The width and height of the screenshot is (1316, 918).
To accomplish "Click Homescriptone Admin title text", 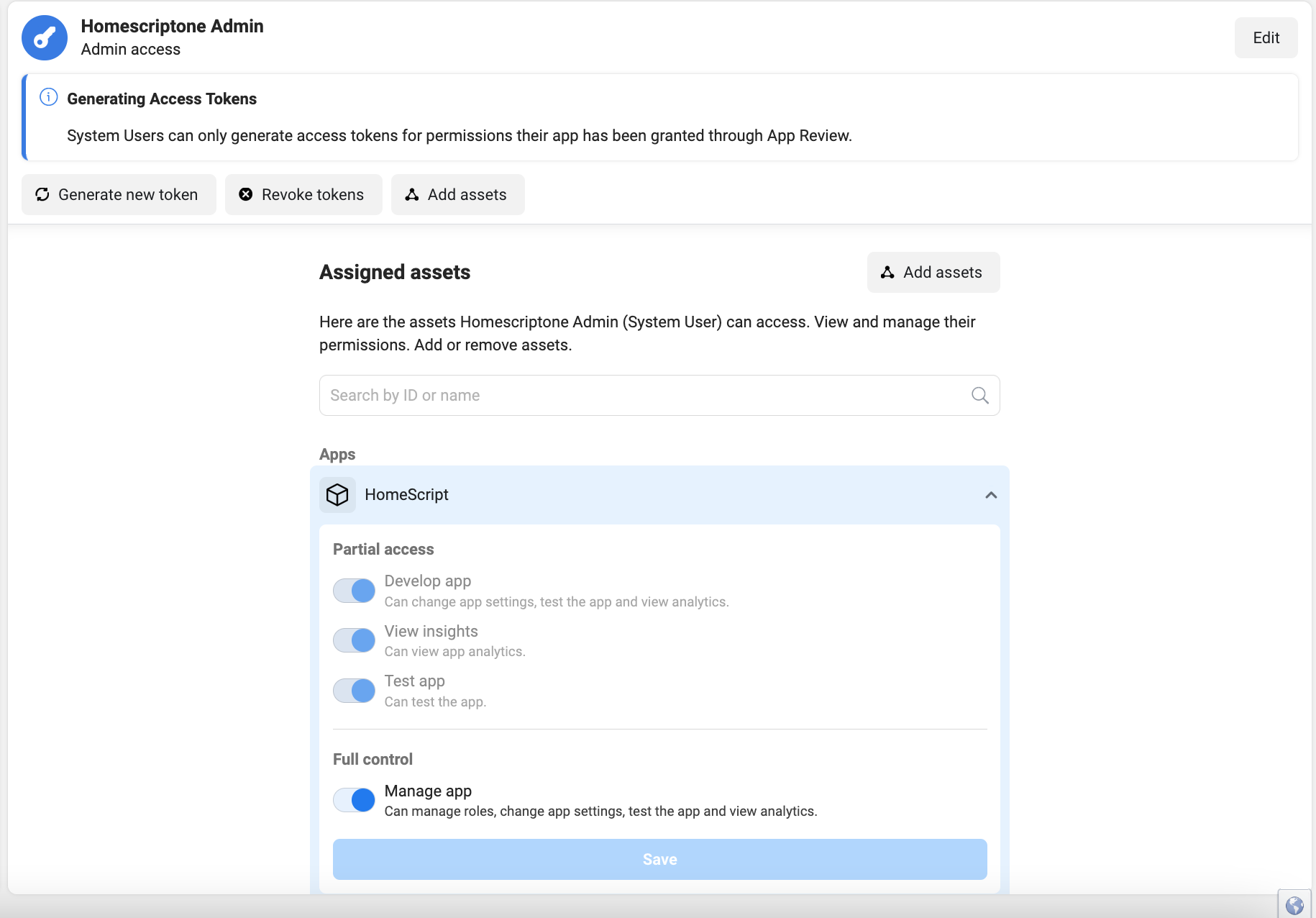I will pos(172,26).
